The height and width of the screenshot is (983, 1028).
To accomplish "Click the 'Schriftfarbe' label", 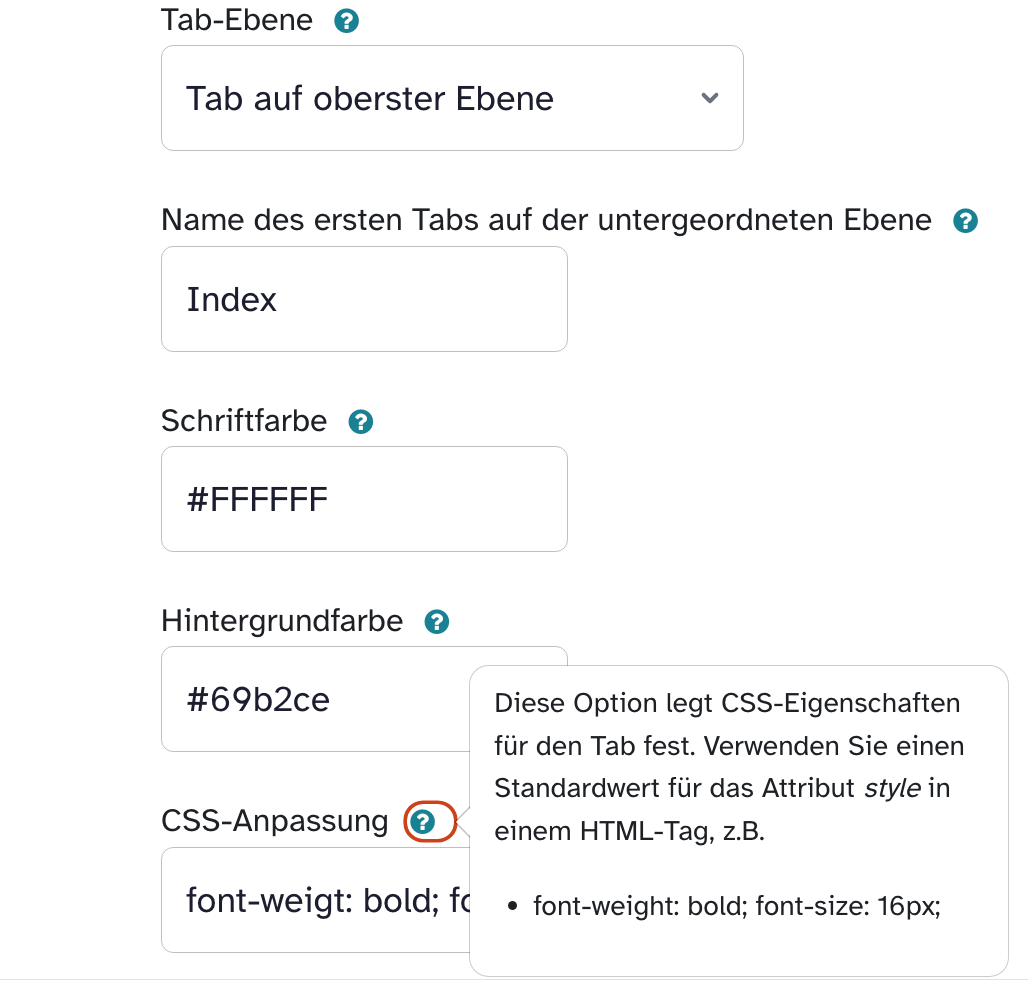I will [244, 421].
